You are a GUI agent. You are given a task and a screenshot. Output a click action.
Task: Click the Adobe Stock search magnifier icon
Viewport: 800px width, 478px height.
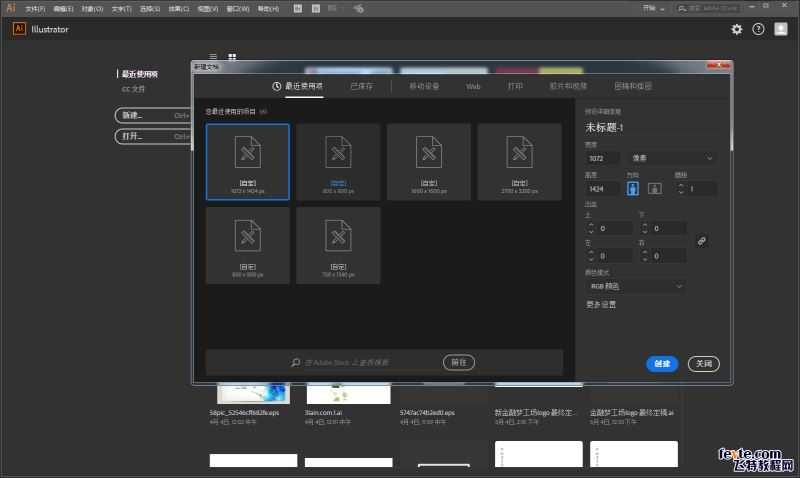click(296, 362)
